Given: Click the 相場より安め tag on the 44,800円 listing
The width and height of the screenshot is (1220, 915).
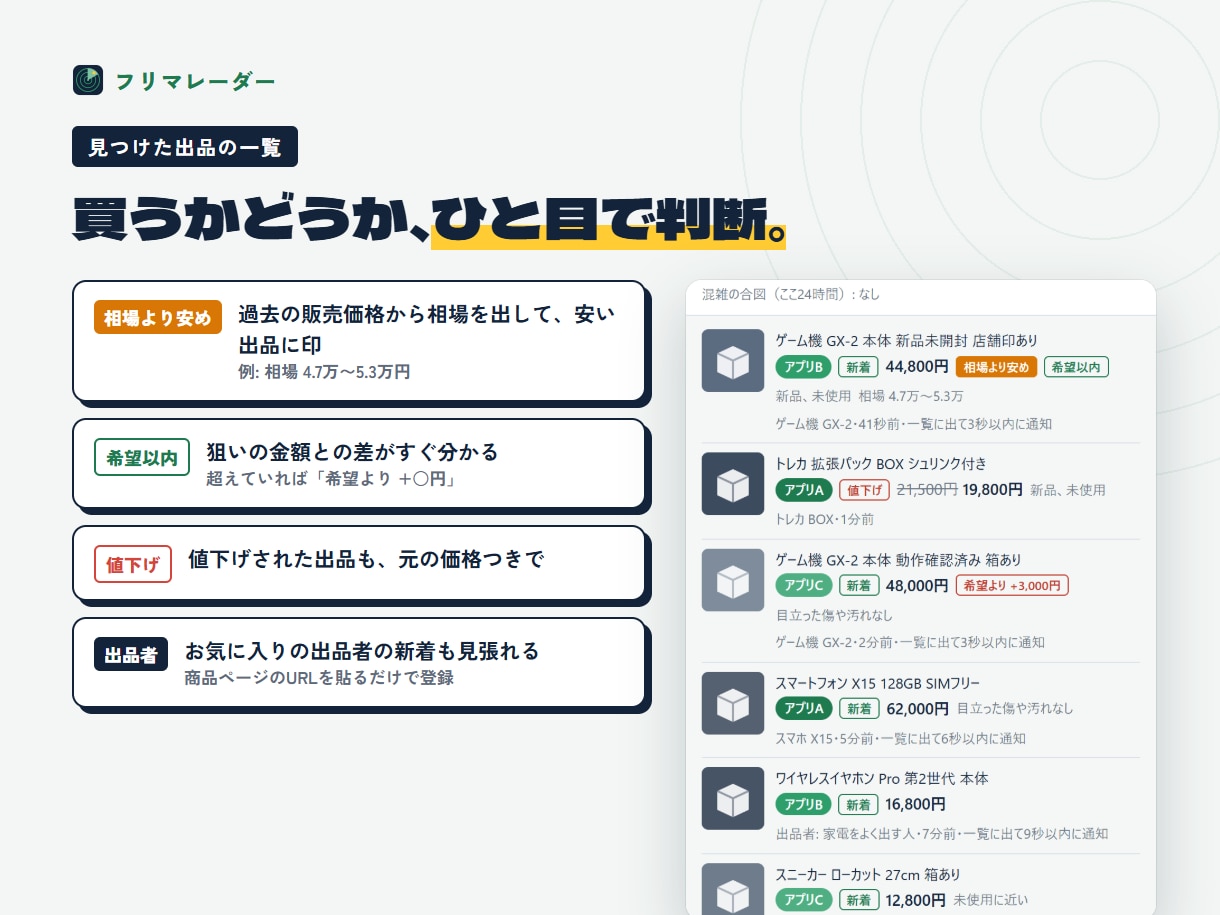Looking at the screenshot, I should (996, 367).
